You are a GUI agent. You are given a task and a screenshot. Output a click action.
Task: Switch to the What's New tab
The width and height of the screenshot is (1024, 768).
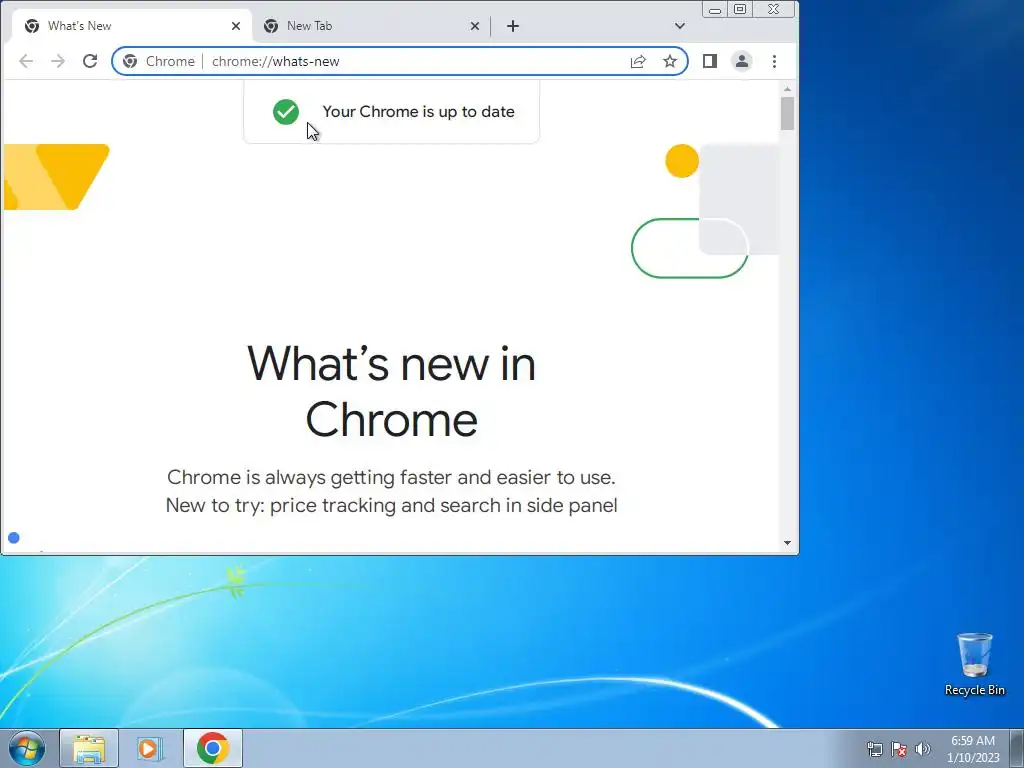131,26
